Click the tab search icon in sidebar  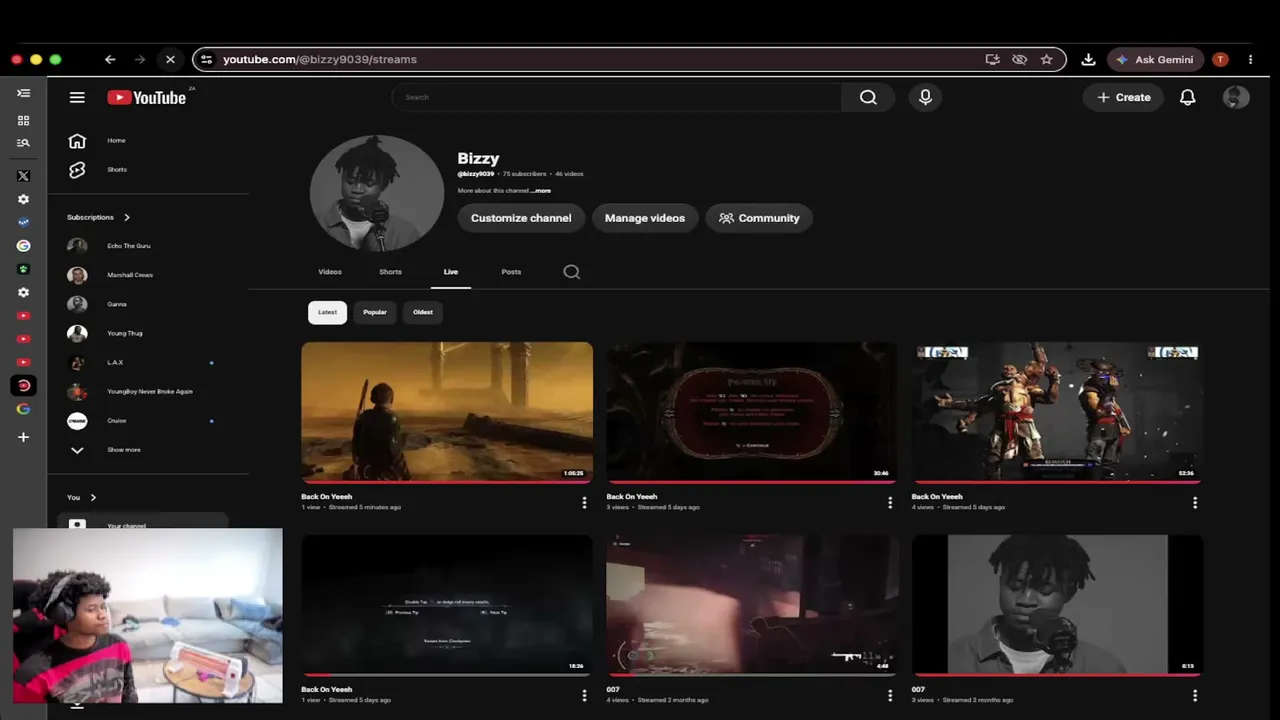(x=24, y=143)
